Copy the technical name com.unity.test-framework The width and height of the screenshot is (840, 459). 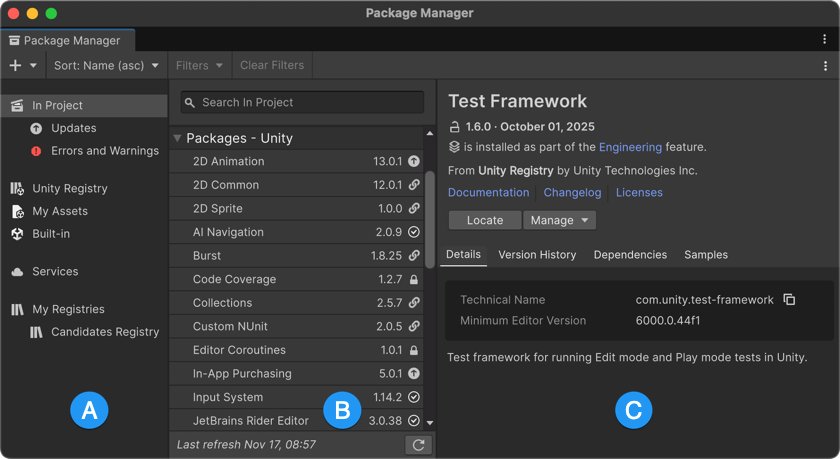789,300
